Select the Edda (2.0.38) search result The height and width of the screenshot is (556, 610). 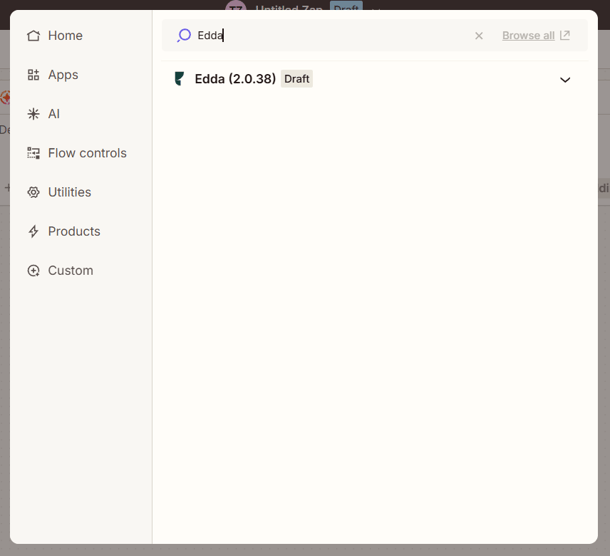click(x=235, y=79)
